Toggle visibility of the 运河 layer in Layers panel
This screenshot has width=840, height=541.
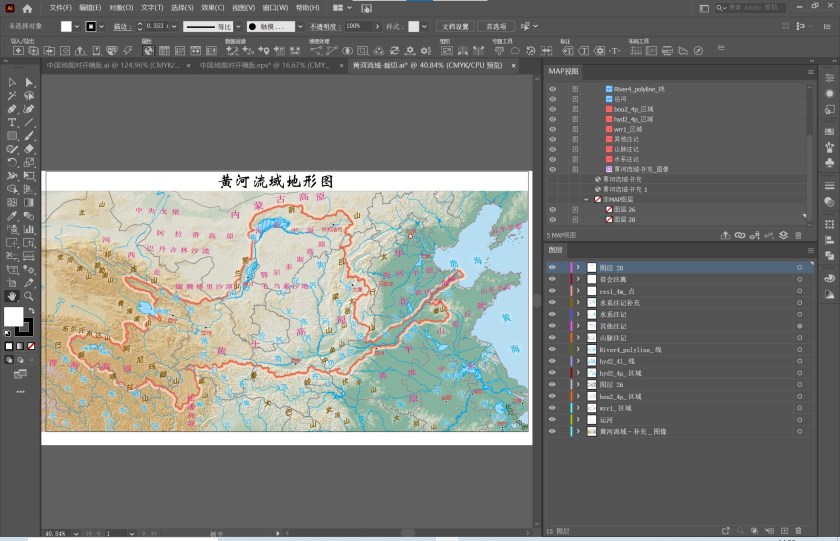click(x=552, y=420)
